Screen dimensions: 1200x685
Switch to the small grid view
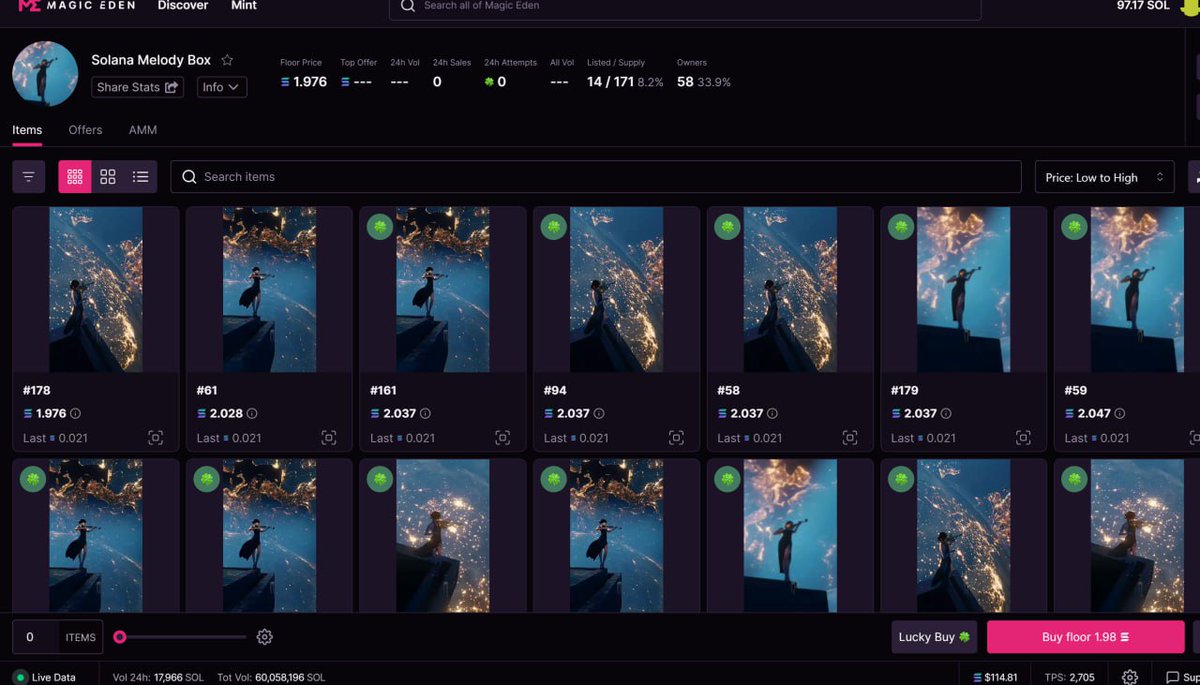click(75, 177)
